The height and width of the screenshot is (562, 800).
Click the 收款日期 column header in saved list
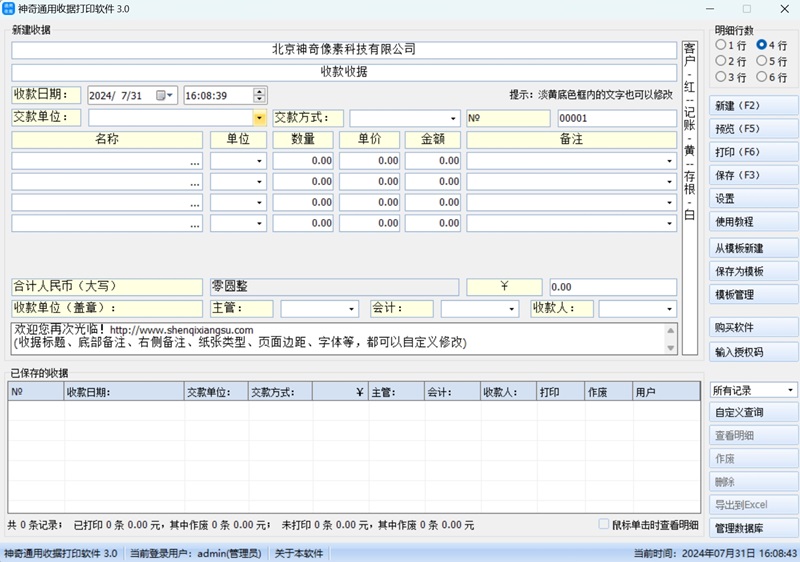pos(122,393)
